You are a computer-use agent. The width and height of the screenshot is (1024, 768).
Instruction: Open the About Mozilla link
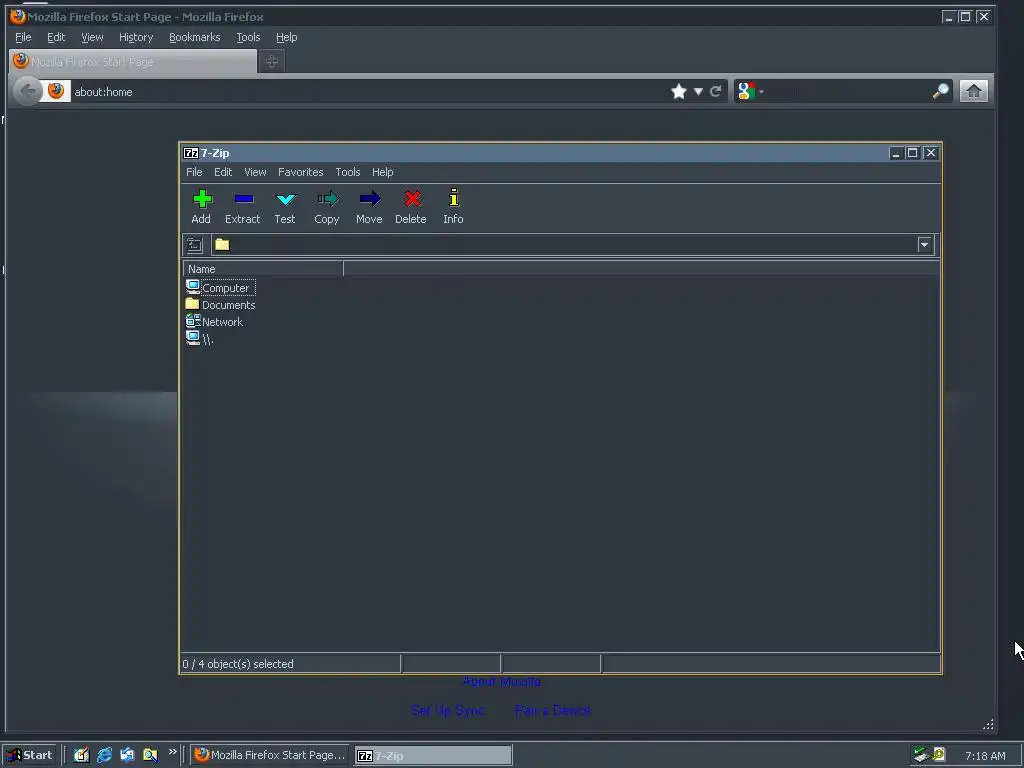click(x=502, y=682)
